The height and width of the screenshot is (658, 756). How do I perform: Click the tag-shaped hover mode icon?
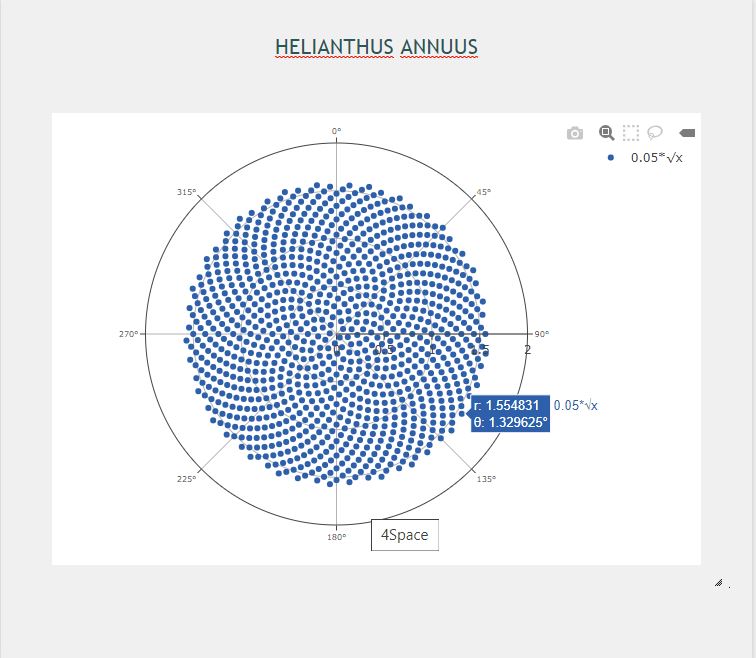pos(688,133)
